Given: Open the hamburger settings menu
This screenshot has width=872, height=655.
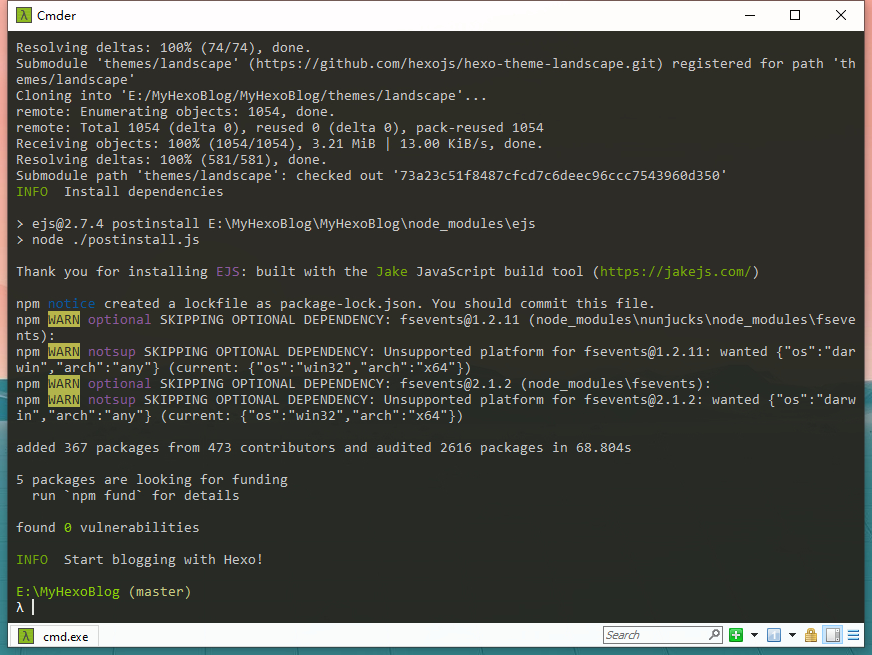Looking at the screenshot, I should click(854, 635).
